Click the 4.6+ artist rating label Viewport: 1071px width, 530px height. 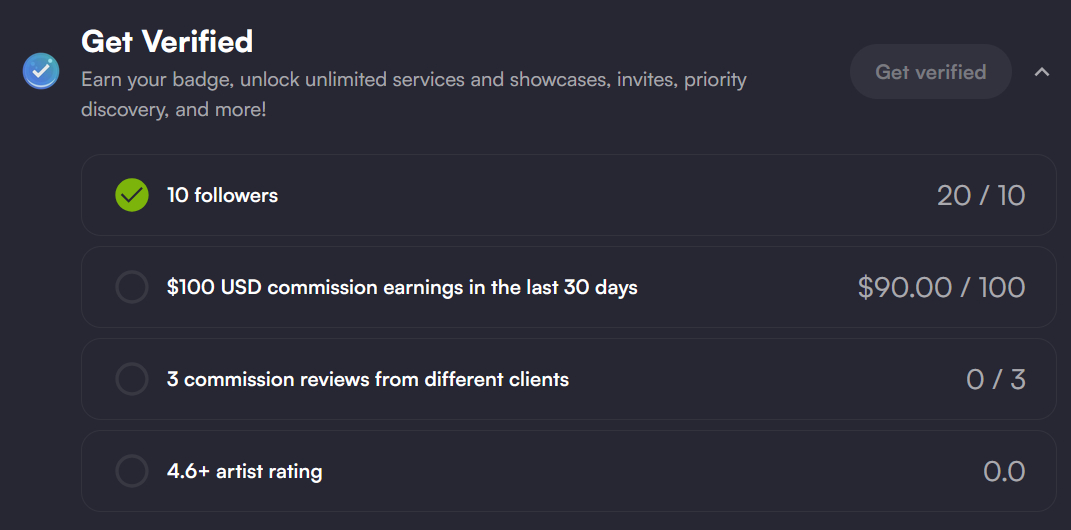pos(244,471)
